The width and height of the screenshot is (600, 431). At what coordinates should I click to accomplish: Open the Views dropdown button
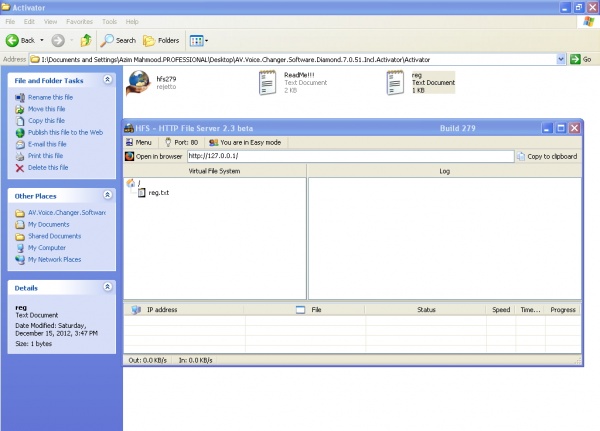pyautogui.click(x=199, y=41)
